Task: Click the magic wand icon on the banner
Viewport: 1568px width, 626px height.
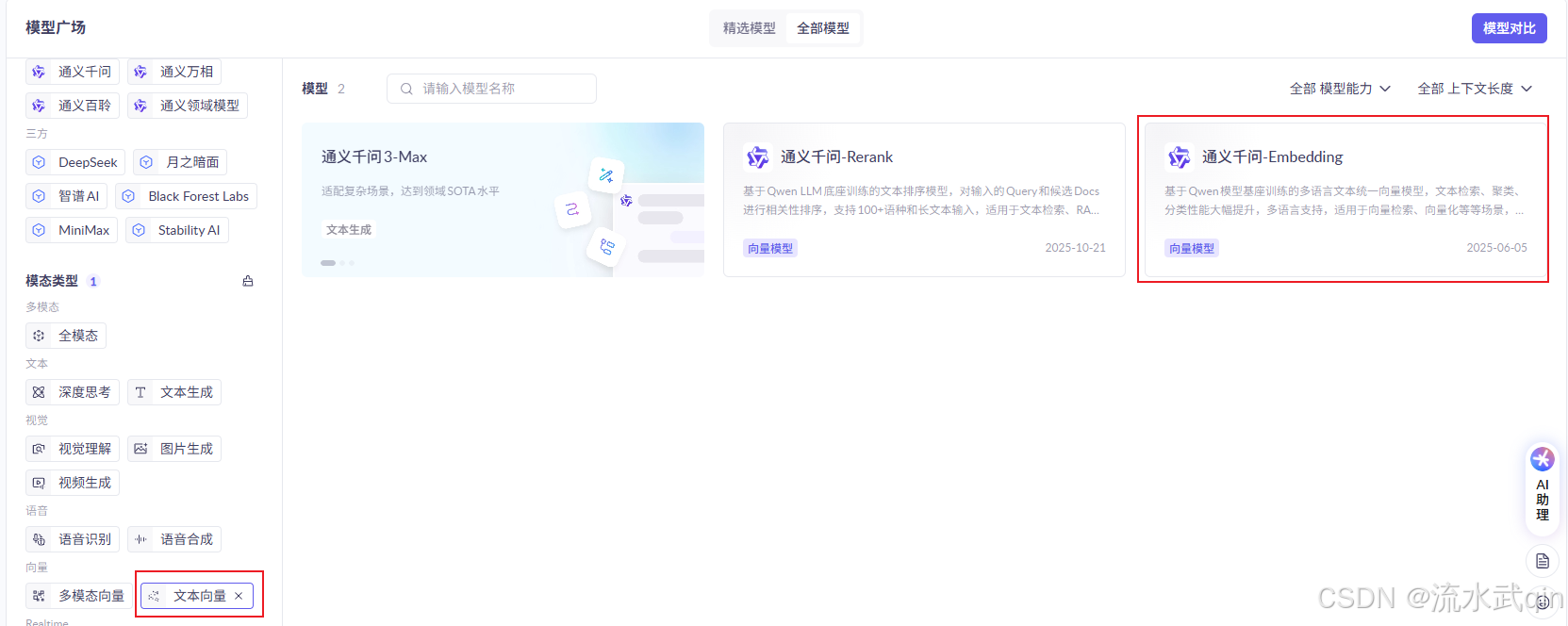Action: [x=606, y=175]
